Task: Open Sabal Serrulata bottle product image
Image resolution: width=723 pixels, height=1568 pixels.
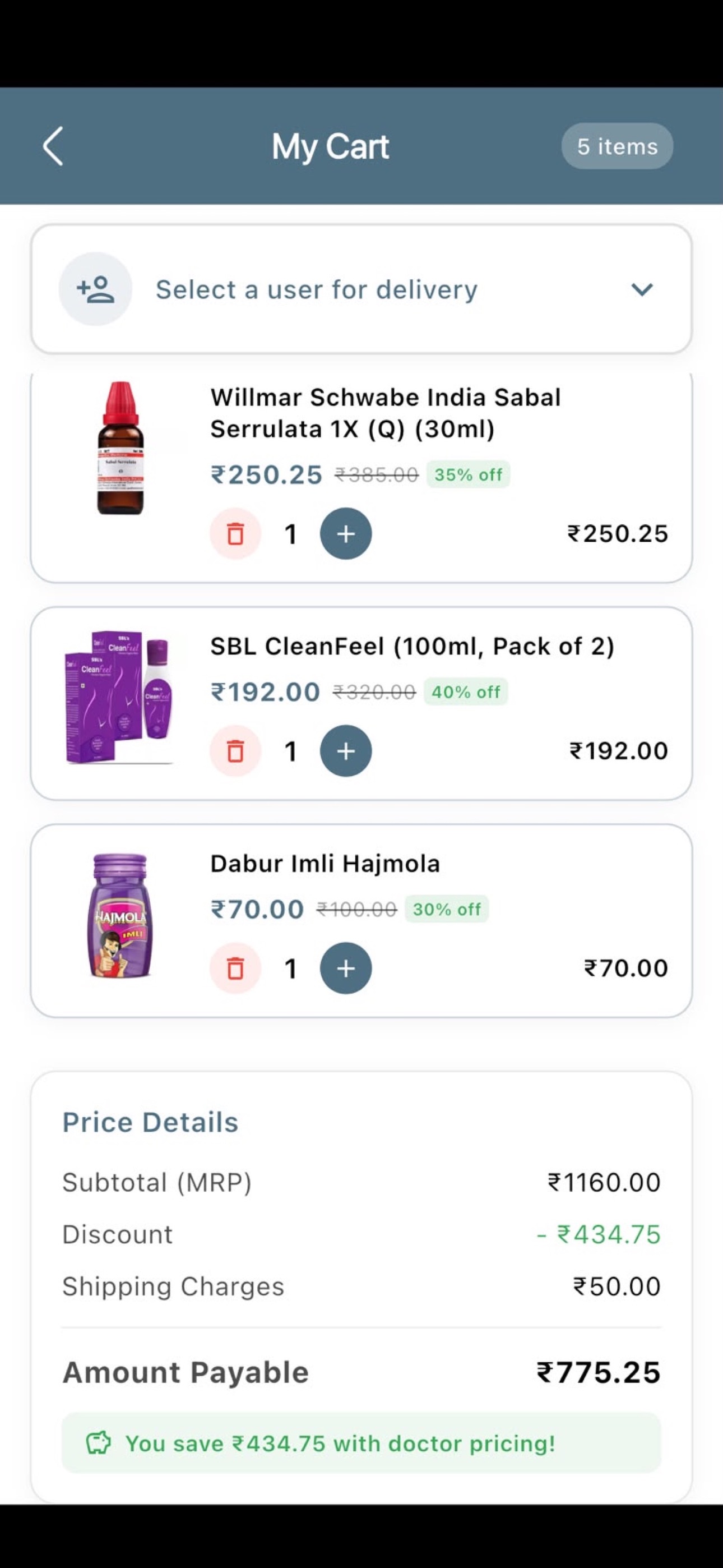Action: click(121, 448)
